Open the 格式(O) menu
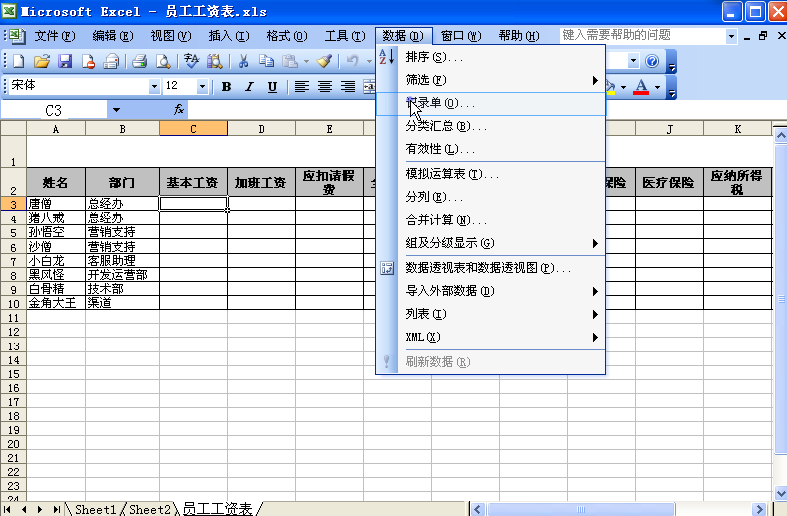Image resolution: width=787 pixels, height=516 pixels. (x=287, y=36)
